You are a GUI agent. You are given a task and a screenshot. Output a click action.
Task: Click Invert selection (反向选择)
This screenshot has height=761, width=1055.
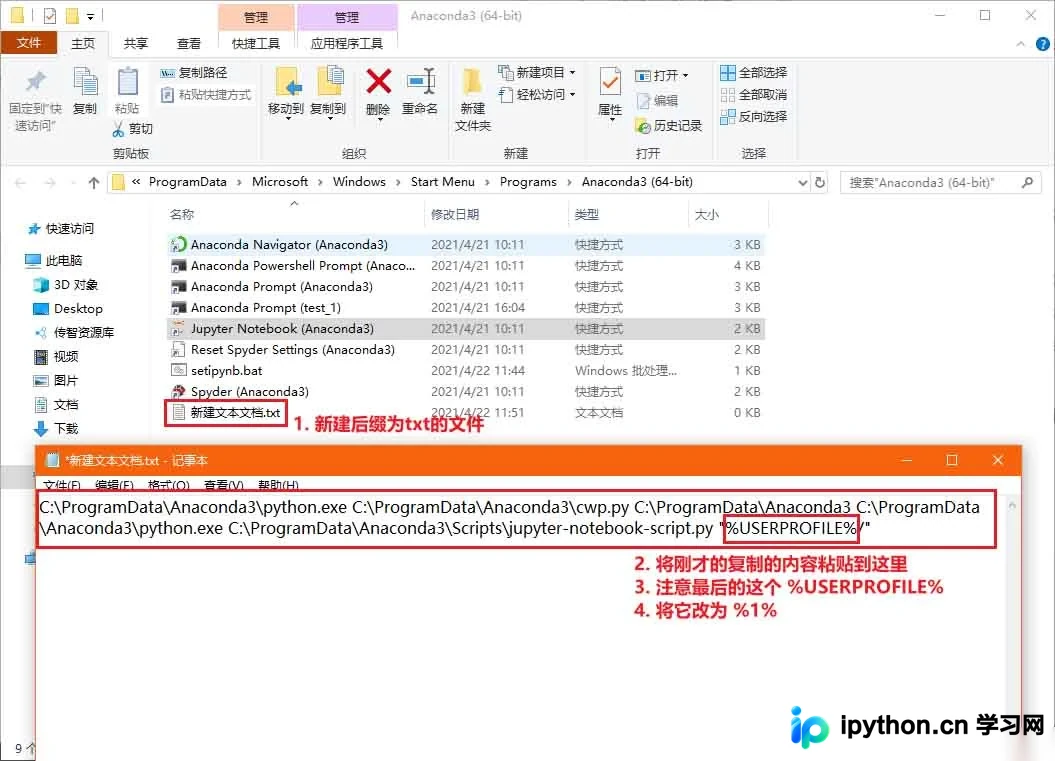tap(754, 116)
